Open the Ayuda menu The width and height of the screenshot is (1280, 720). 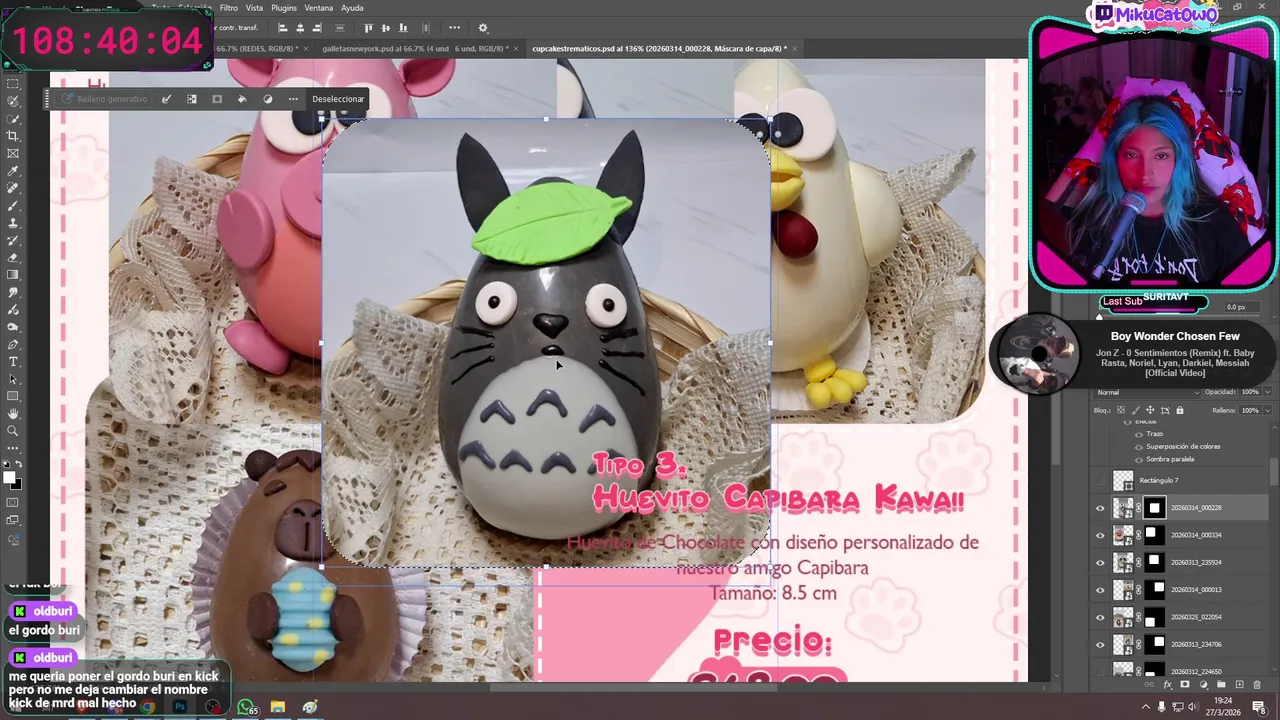[352, 7]
